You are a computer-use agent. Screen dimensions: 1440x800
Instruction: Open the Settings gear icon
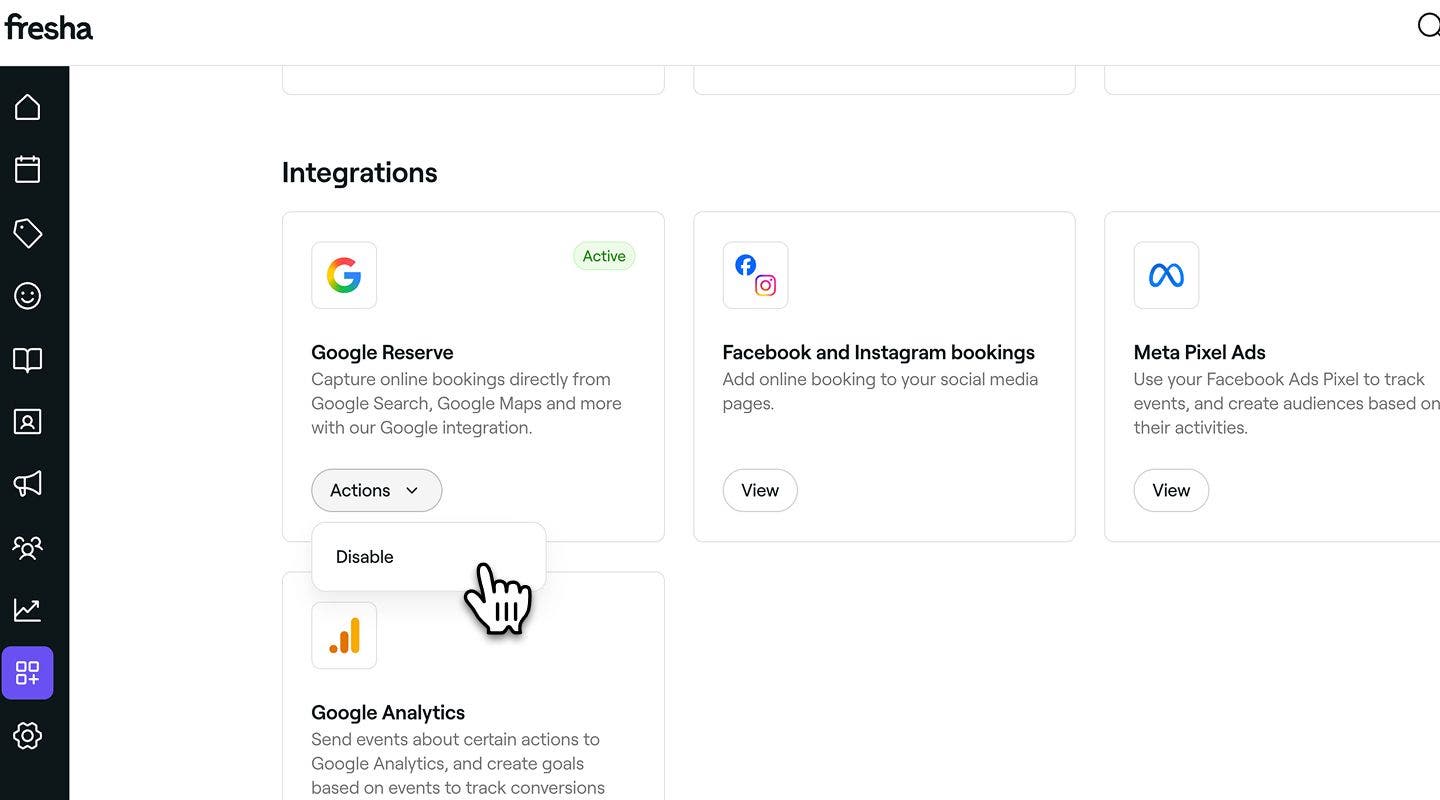click(x=28, y=736)
